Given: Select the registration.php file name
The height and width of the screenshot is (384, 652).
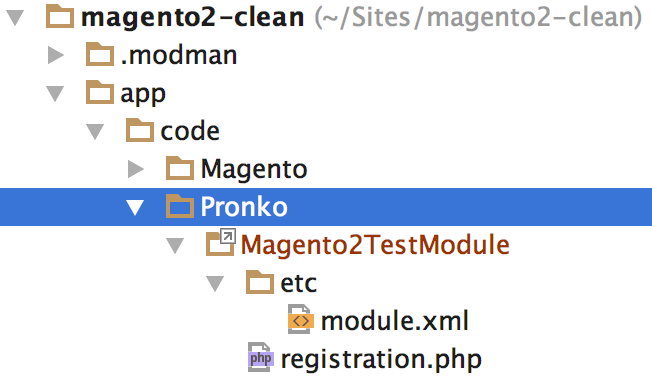Looking at the screenshot, I should [381, 359].
